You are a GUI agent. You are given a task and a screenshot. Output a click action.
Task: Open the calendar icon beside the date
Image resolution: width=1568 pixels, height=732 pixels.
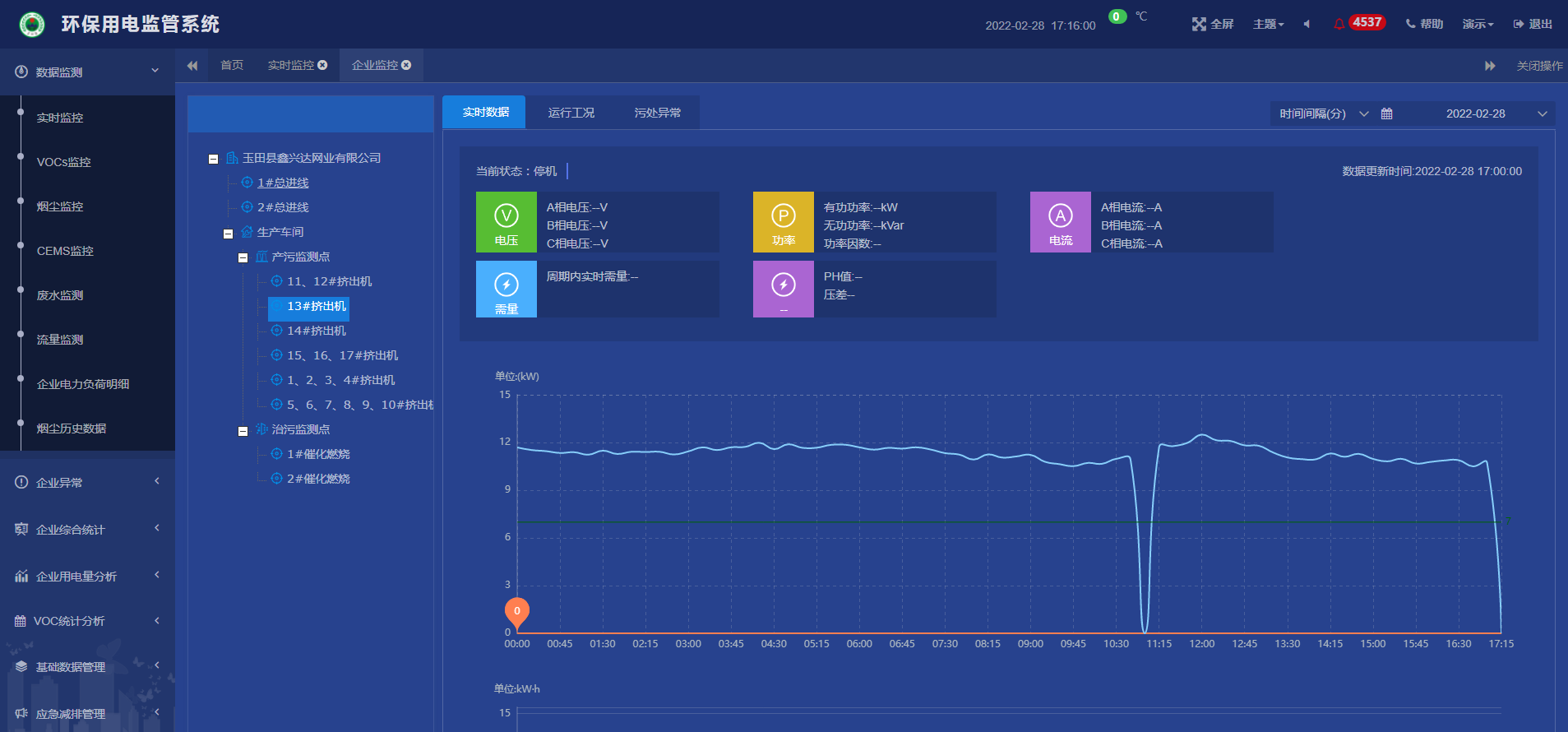[x=1386, y=114]
